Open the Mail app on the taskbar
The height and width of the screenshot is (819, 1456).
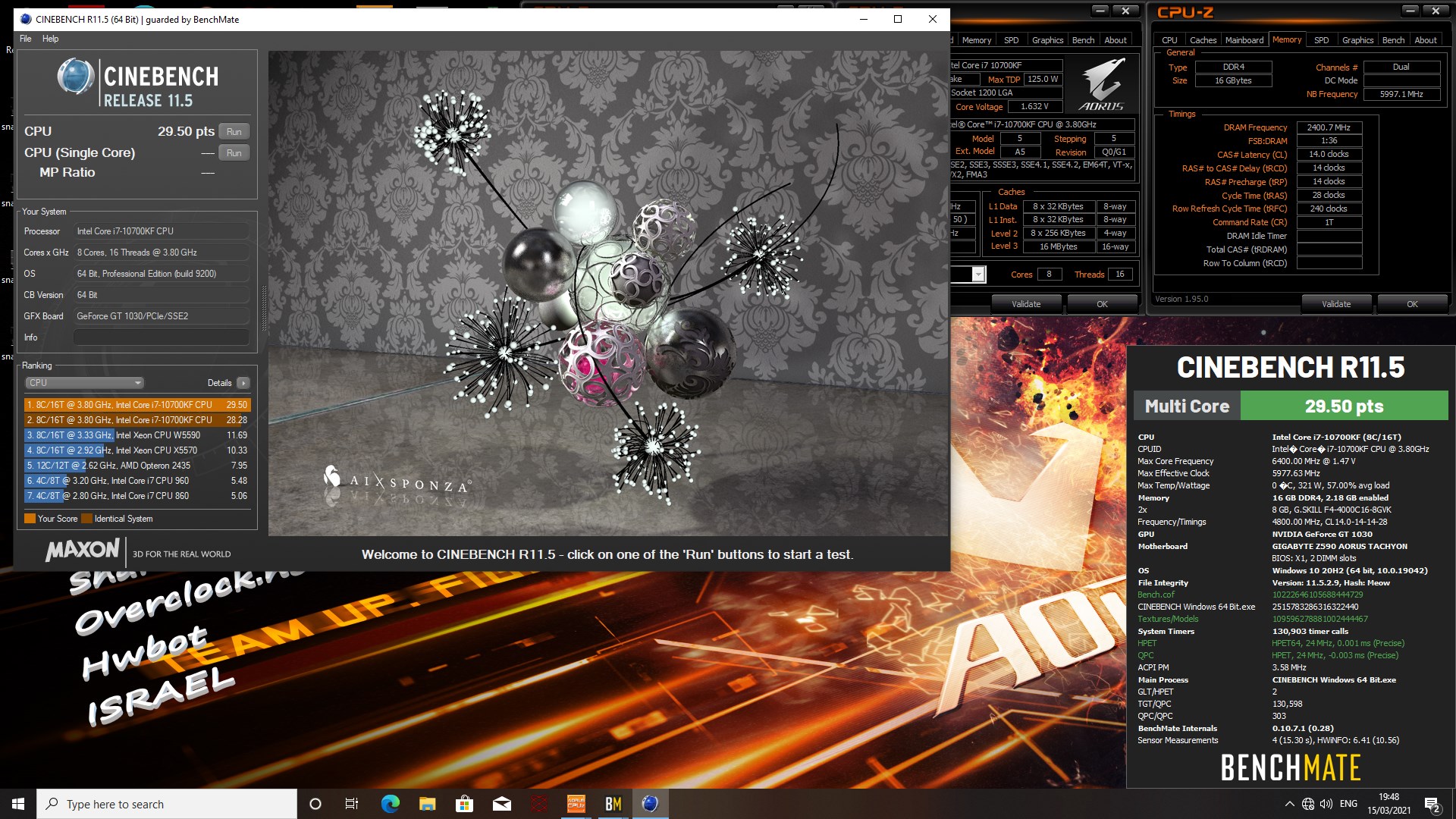coord(501,804)
